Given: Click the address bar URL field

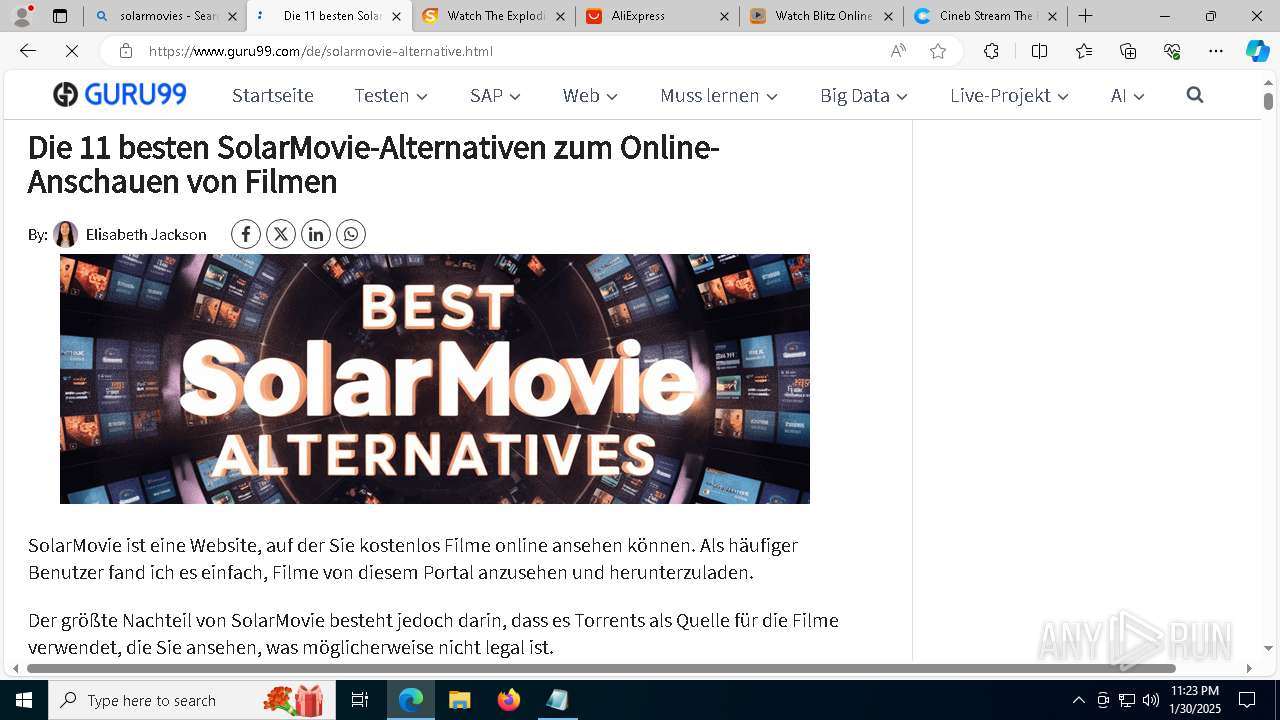Looking at the screenshot, I should pos(510,51).
